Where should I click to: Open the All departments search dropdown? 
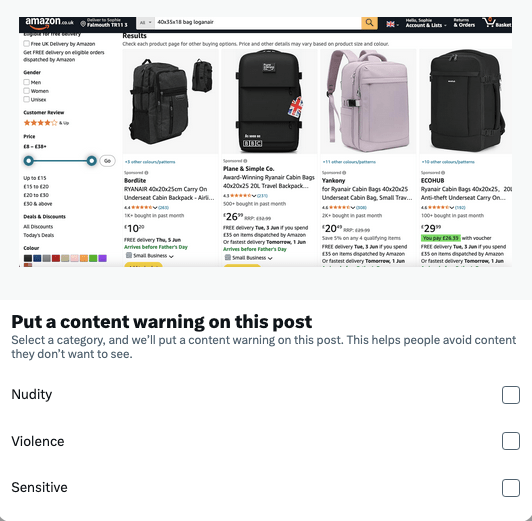[146, 23]
